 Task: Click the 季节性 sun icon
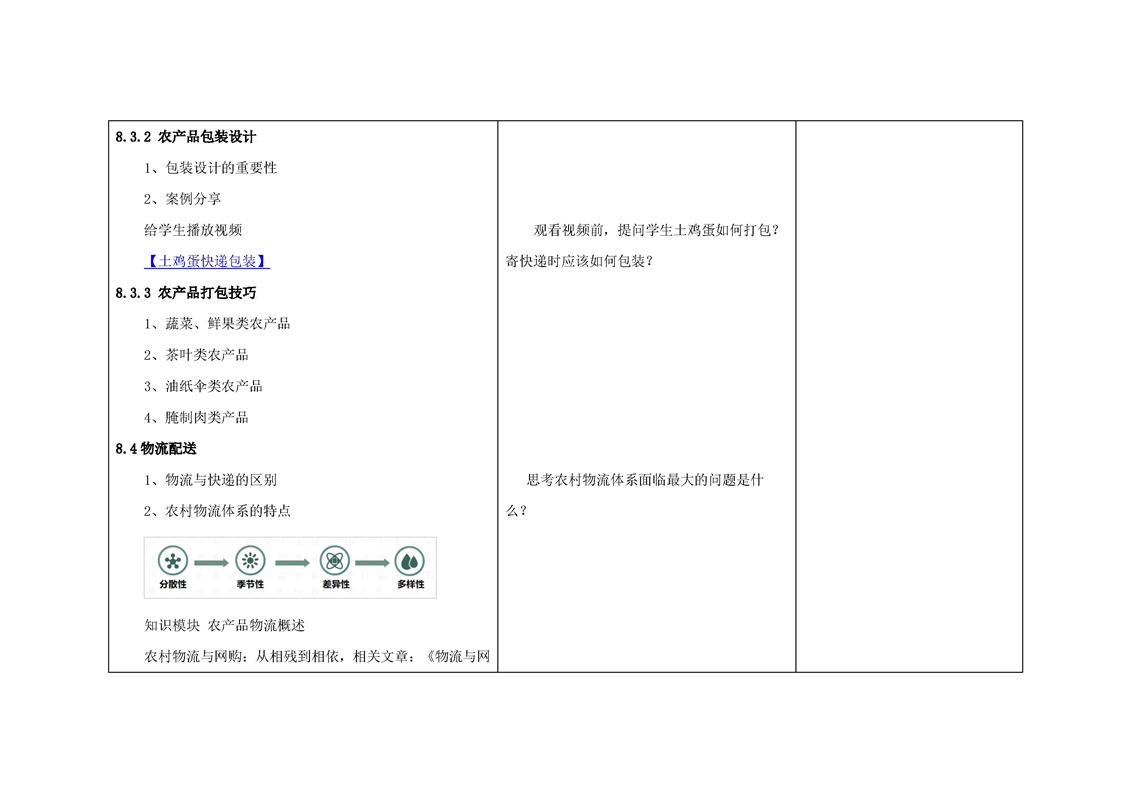click(250, 561)
